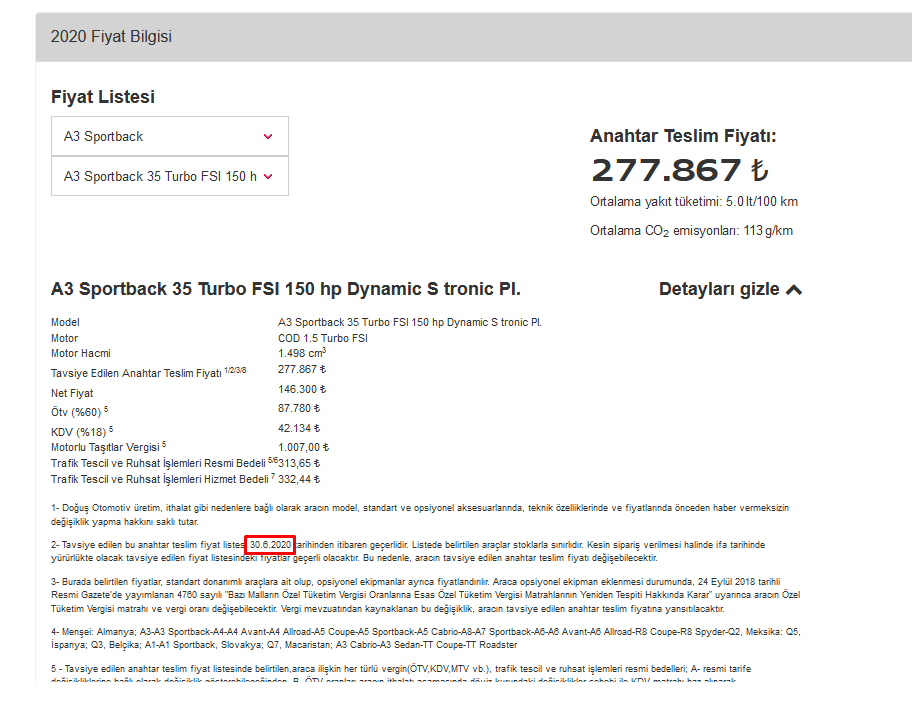Viewport: 912px width, 716px height.
Task: Select the 313,65 ₺ fee value
Action: [299, 464]
